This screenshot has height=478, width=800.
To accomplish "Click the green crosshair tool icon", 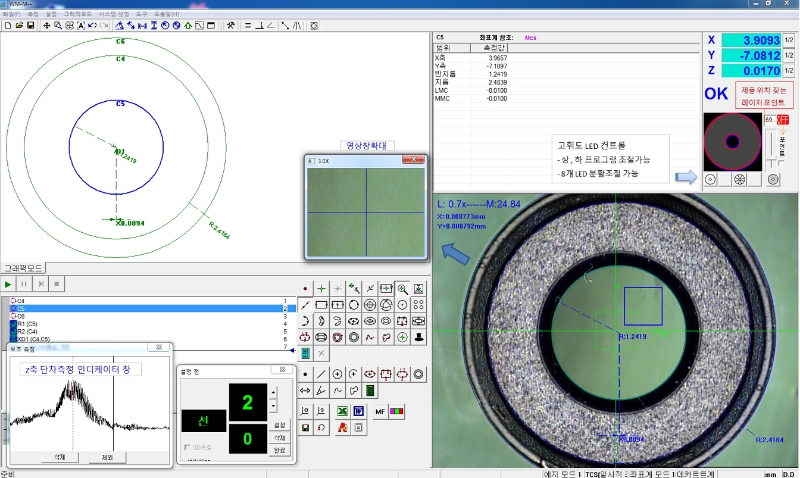I will 322,288.
